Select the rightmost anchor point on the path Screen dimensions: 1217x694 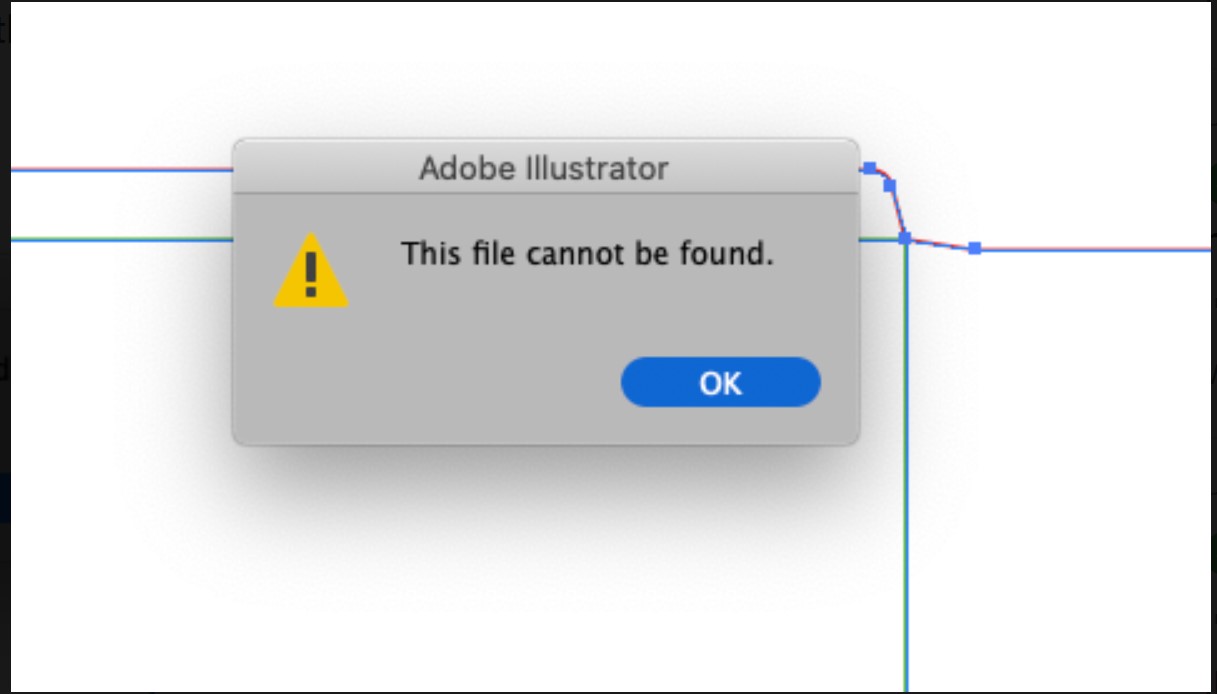pos(975,248)
